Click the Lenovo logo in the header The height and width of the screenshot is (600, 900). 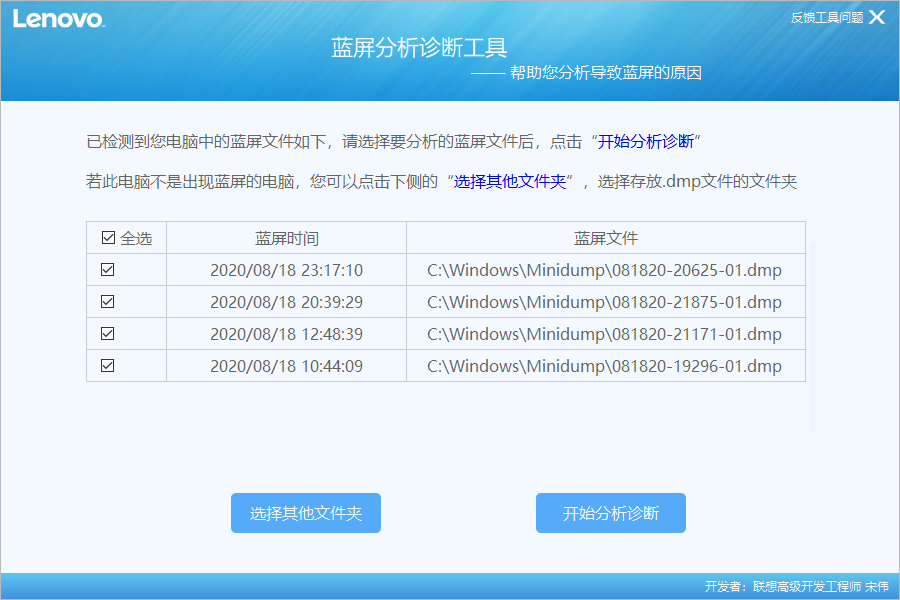[58, 19]
